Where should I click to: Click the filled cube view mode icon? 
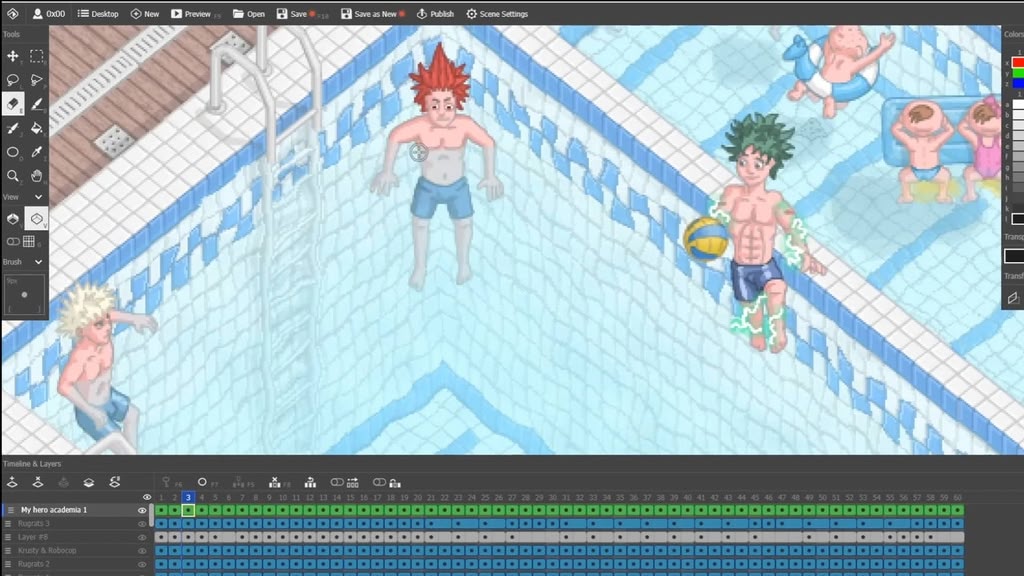(12, 219)
